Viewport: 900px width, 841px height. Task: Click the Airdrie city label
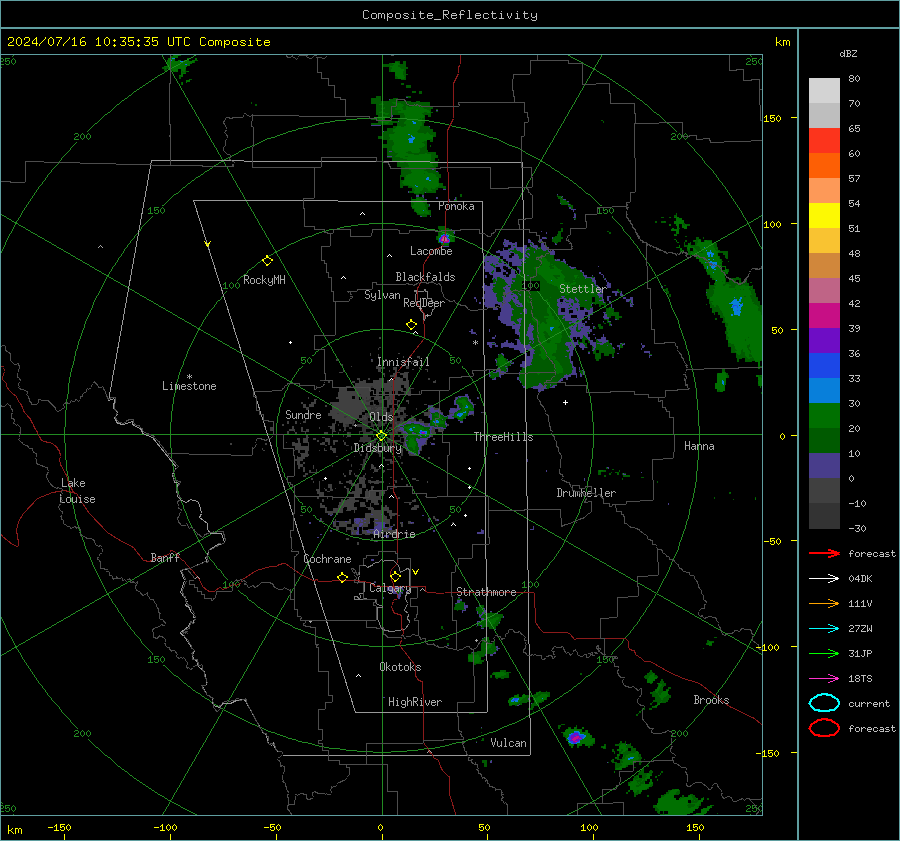point(394,534)
